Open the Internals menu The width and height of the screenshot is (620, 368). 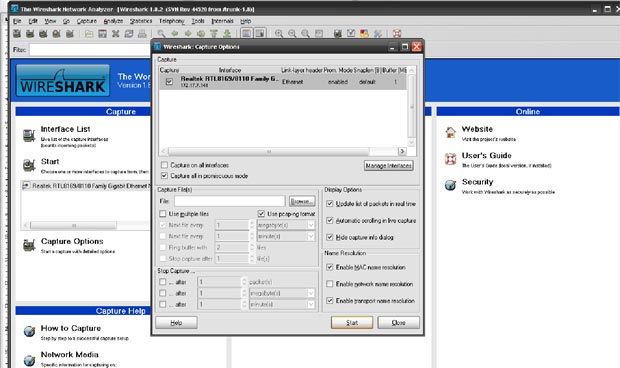point(222,21)
